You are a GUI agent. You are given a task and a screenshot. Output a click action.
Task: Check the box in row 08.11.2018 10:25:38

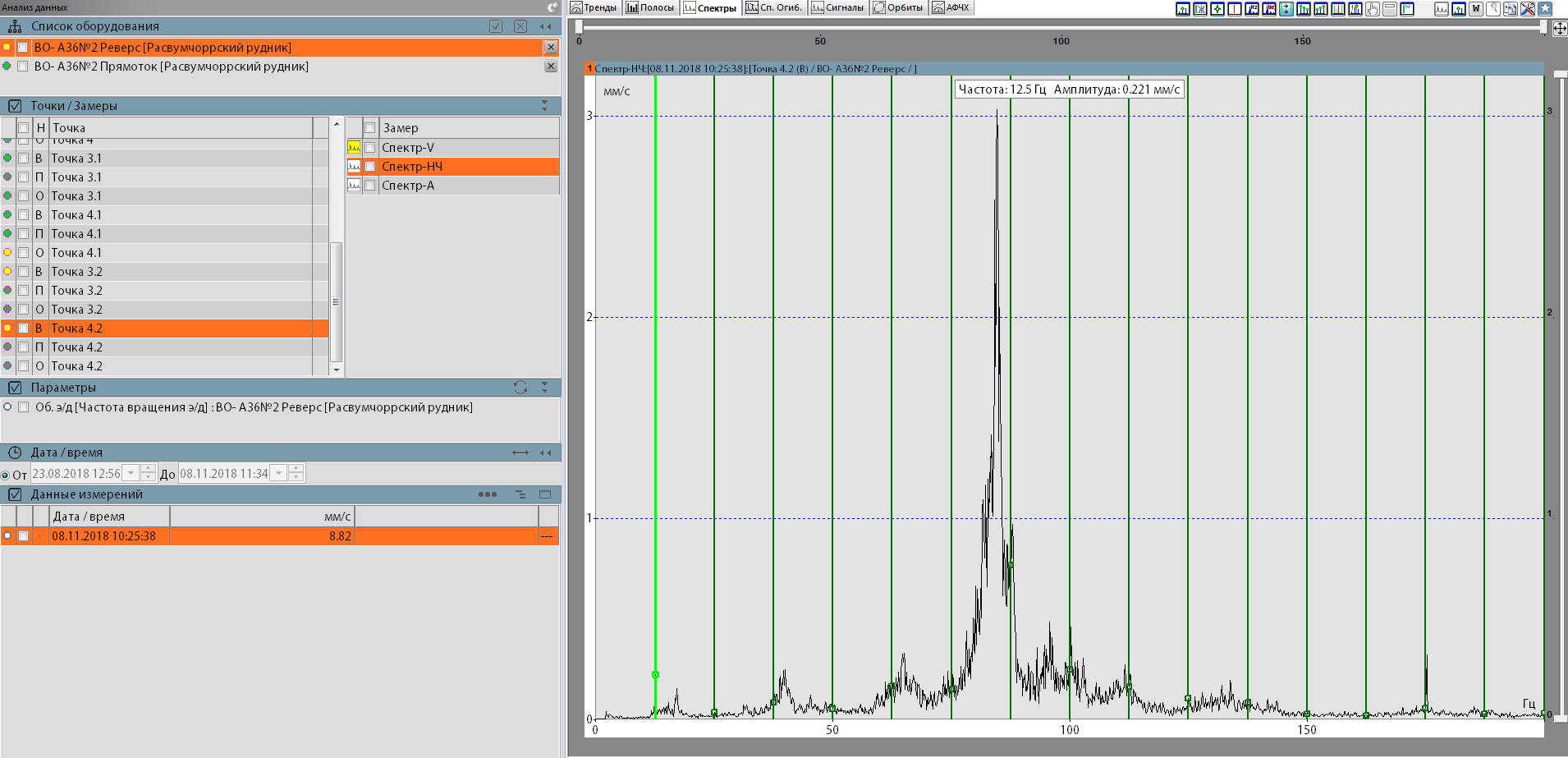(24, 536)
